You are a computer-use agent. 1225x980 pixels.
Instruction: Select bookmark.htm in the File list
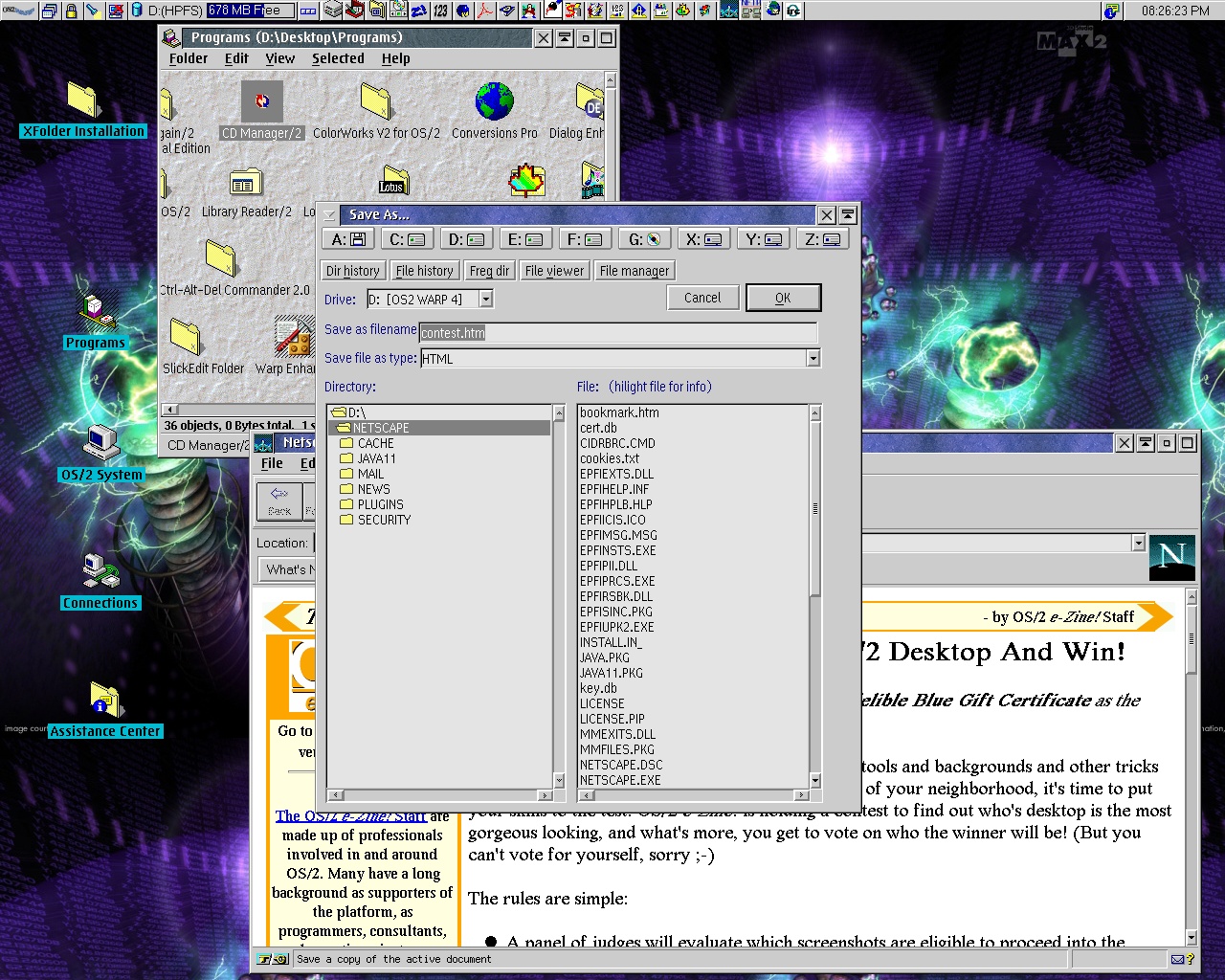[619, 412]
